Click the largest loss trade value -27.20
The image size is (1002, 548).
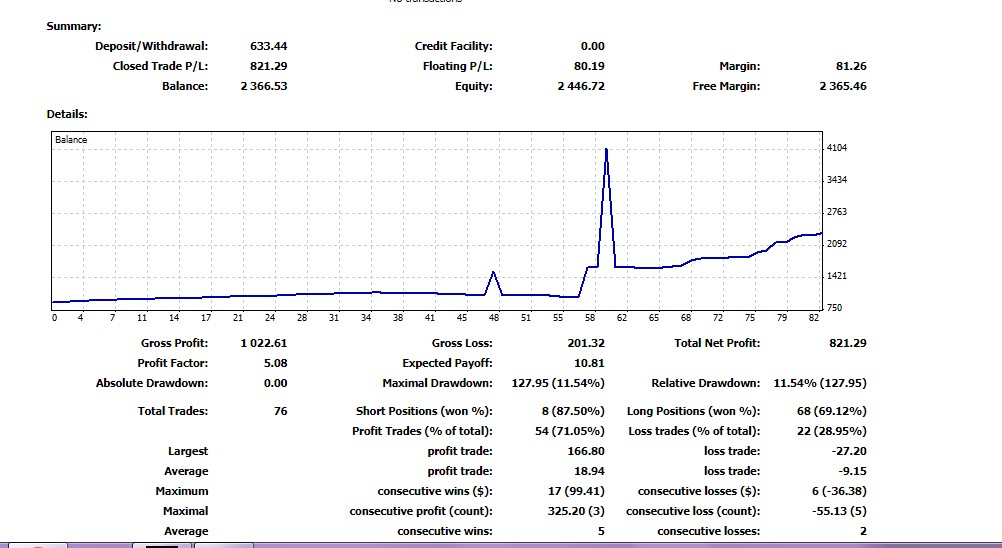click(x=849, y=451)
